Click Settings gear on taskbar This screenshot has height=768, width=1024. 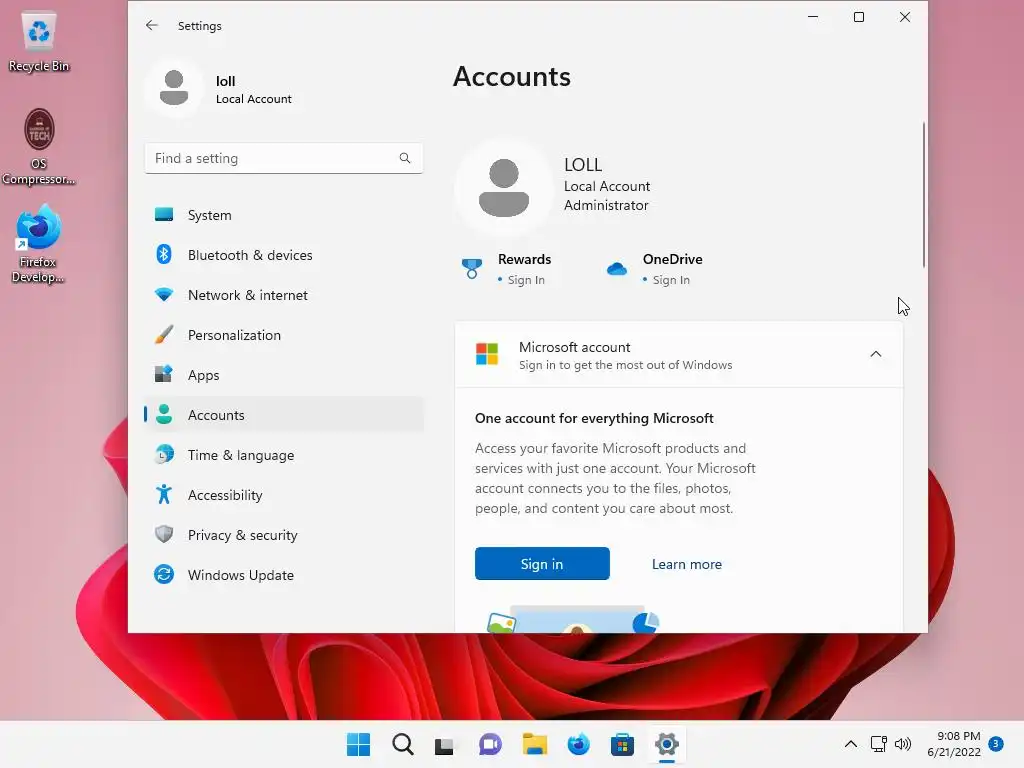(x=667, y=744)
